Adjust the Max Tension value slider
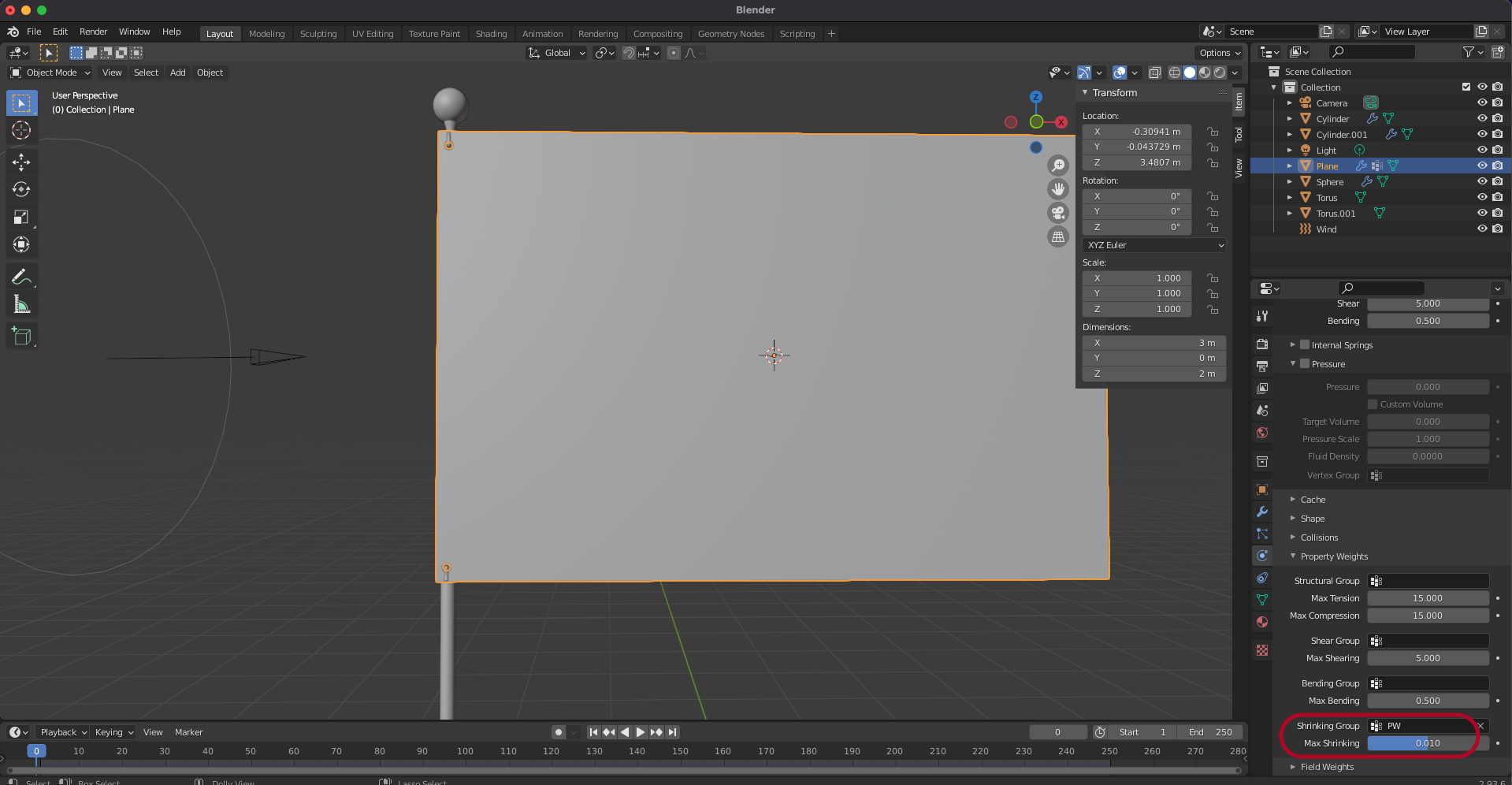This screenshot has height=785, width=1512. pos(1428,598)
